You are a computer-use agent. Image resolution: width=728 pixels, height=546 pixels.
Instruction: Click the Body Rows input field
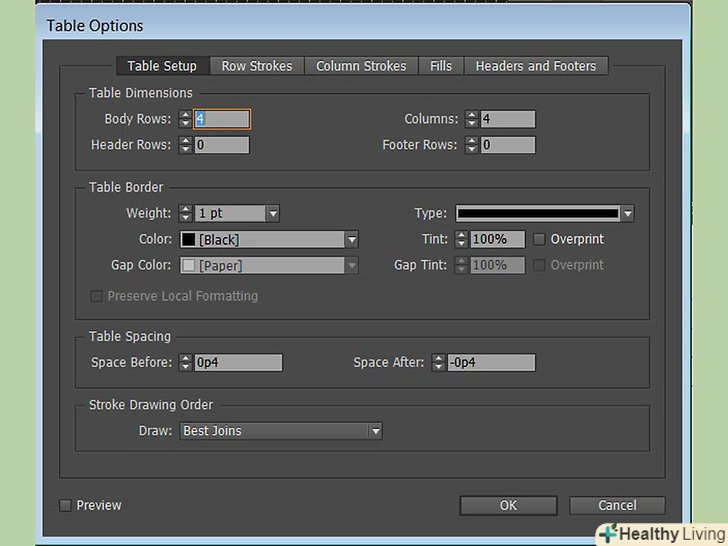pos(222,119)
